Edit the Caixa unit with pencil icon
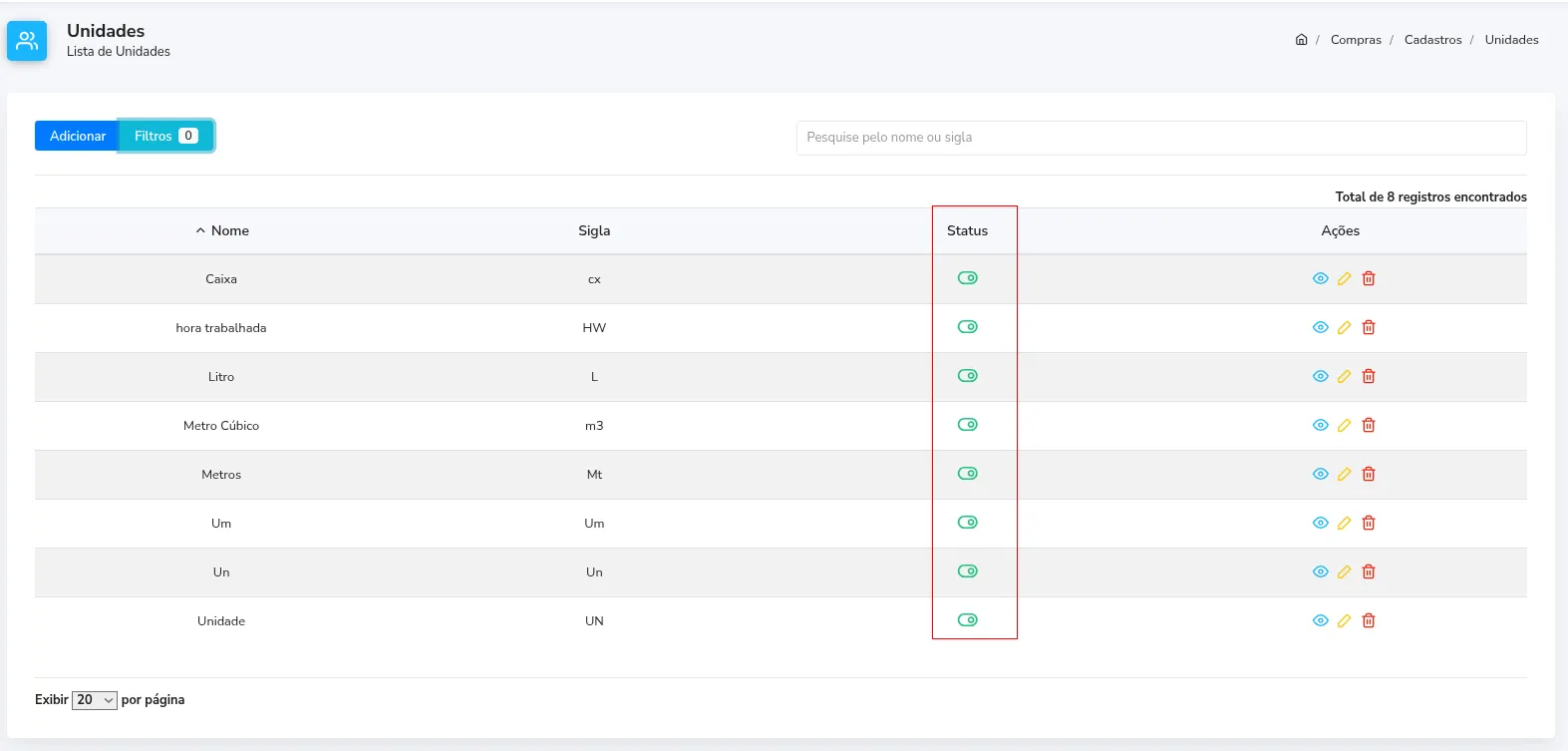This screenshot has width=1568, height=751. click(1345, 279)
